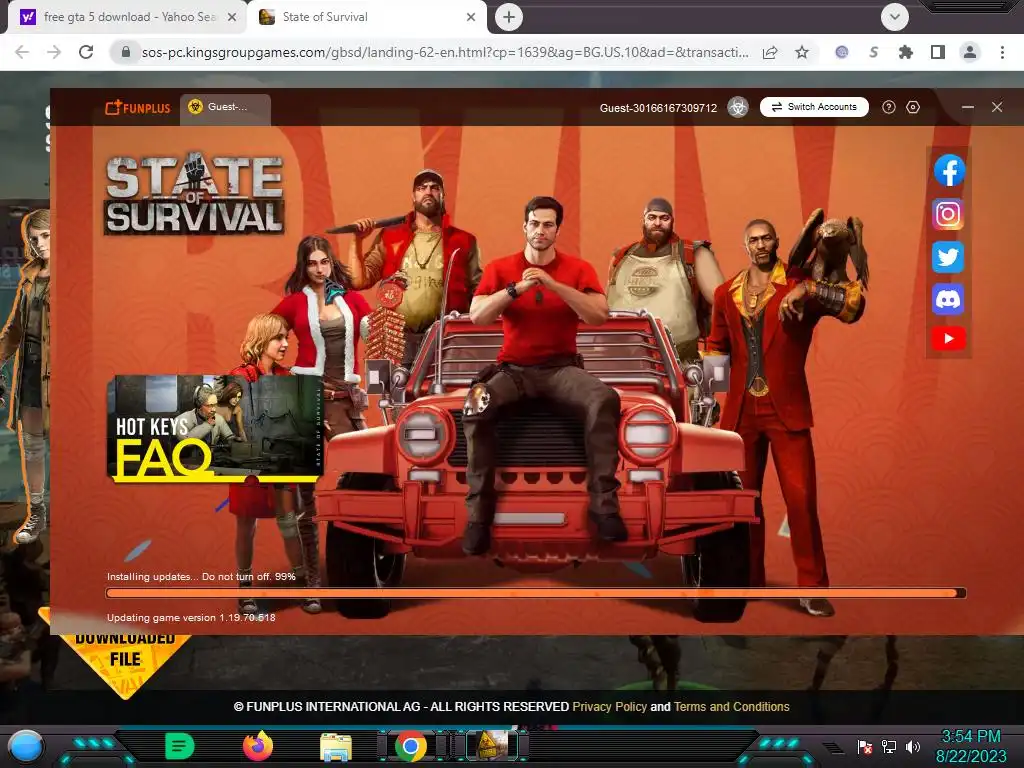The width and height of the screenshot is (1024, 768).
Task: Launch Firefox from taskbar
Action: (258, 746)
